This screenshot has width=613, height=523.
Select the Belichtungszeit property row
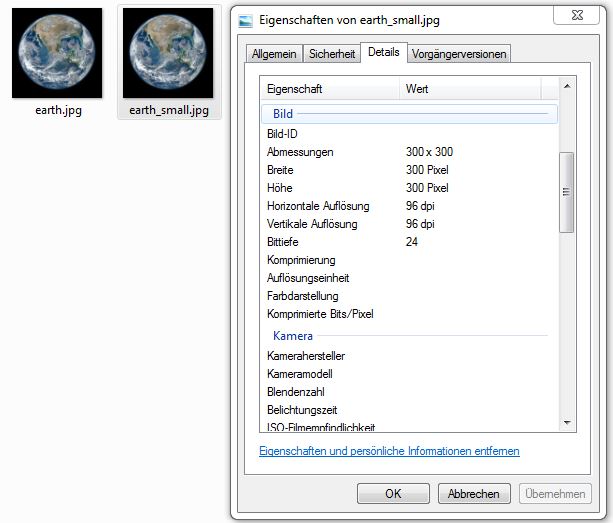409,410
